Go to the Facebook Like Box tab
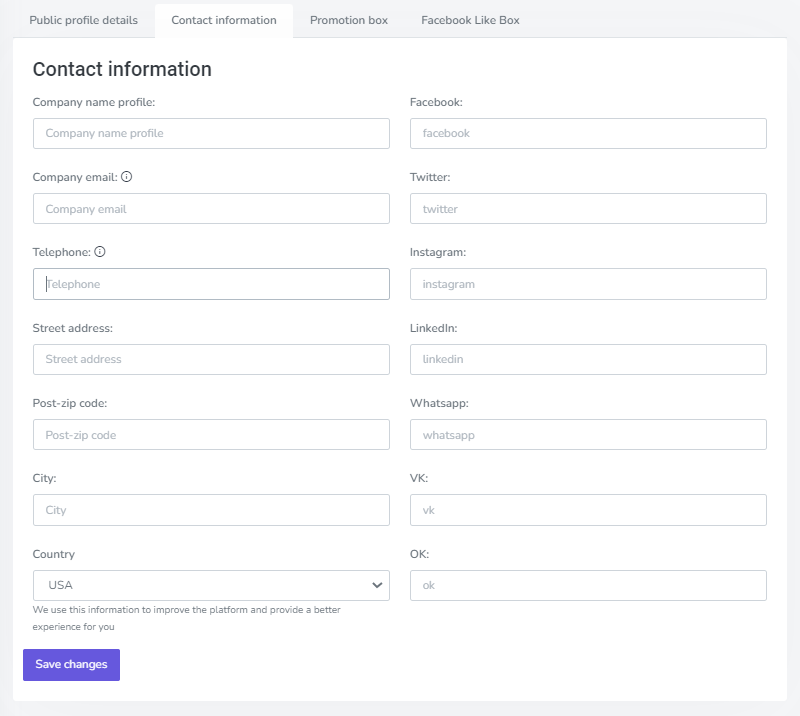Image resolution: width=800 pixels, height=716 pixels. [x=470, y=20]
